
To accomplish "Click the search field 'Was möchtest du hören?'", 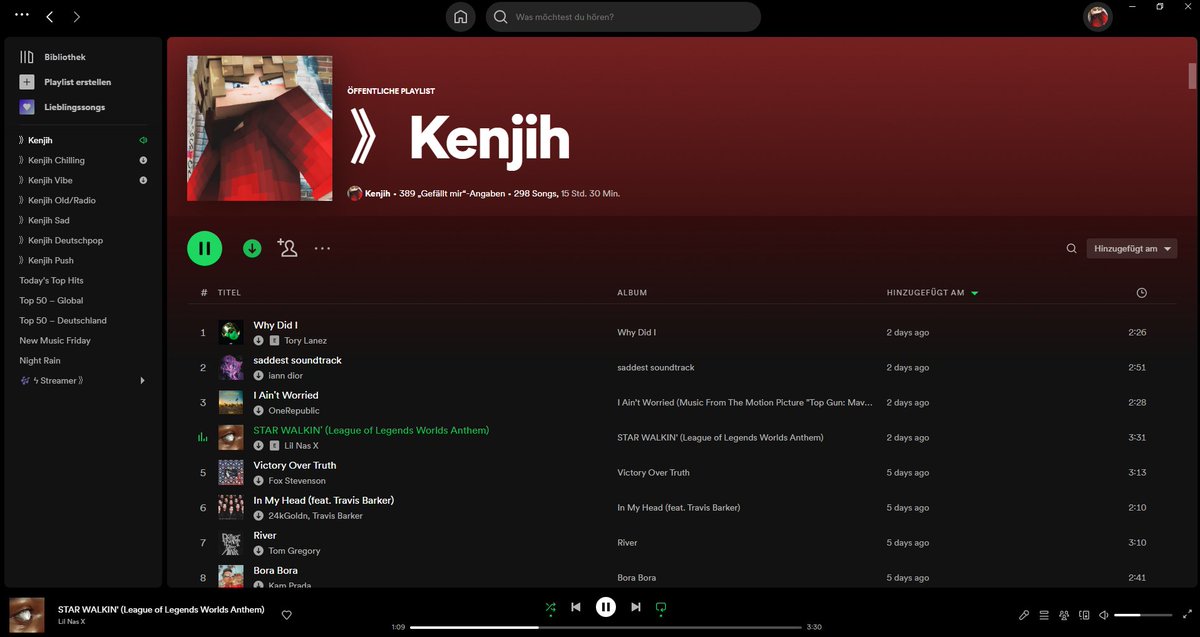I will pyautogui.click(x=623, y=17).
